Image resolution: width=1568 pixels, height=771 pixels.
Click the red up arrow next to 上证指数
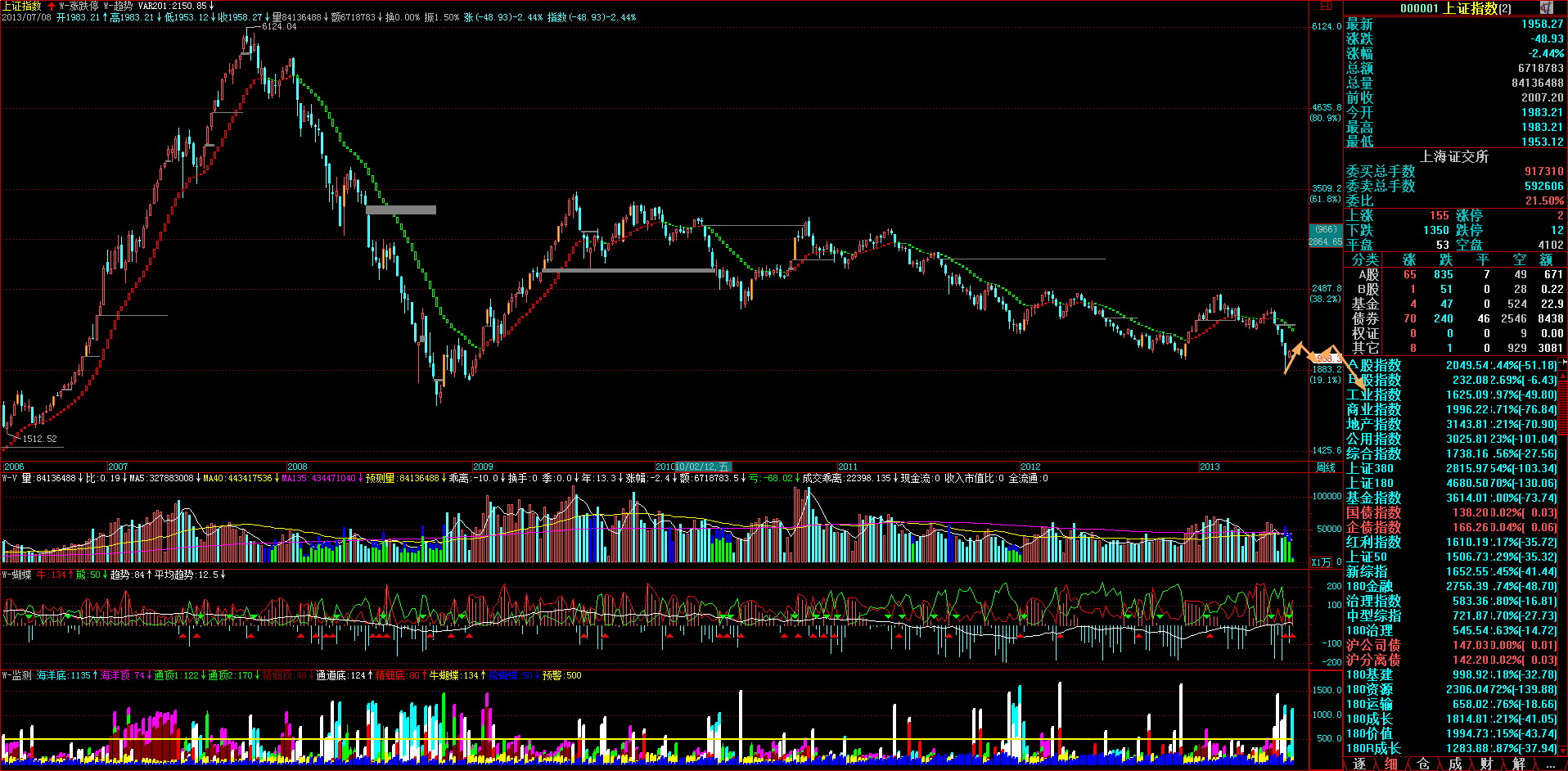coord(52,6)
